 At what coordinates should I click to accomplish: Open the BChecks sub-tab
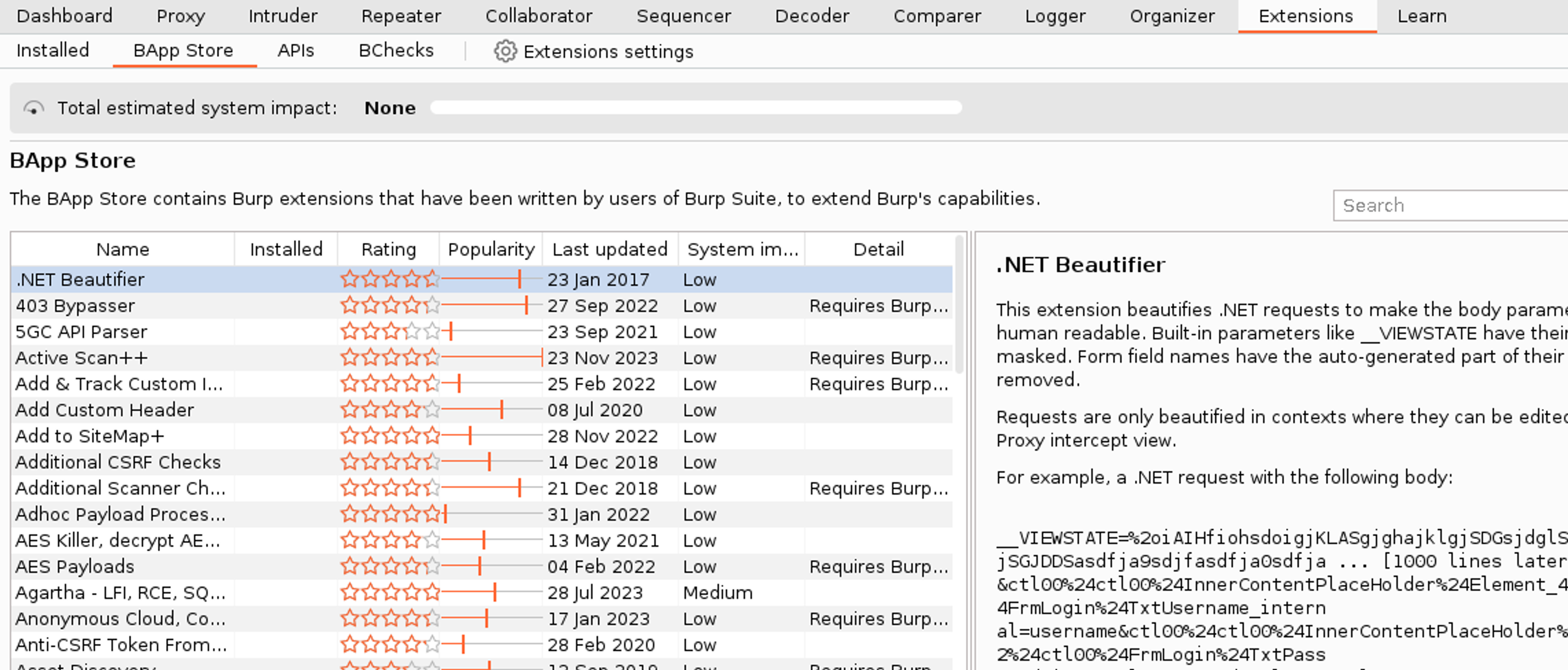396,51
